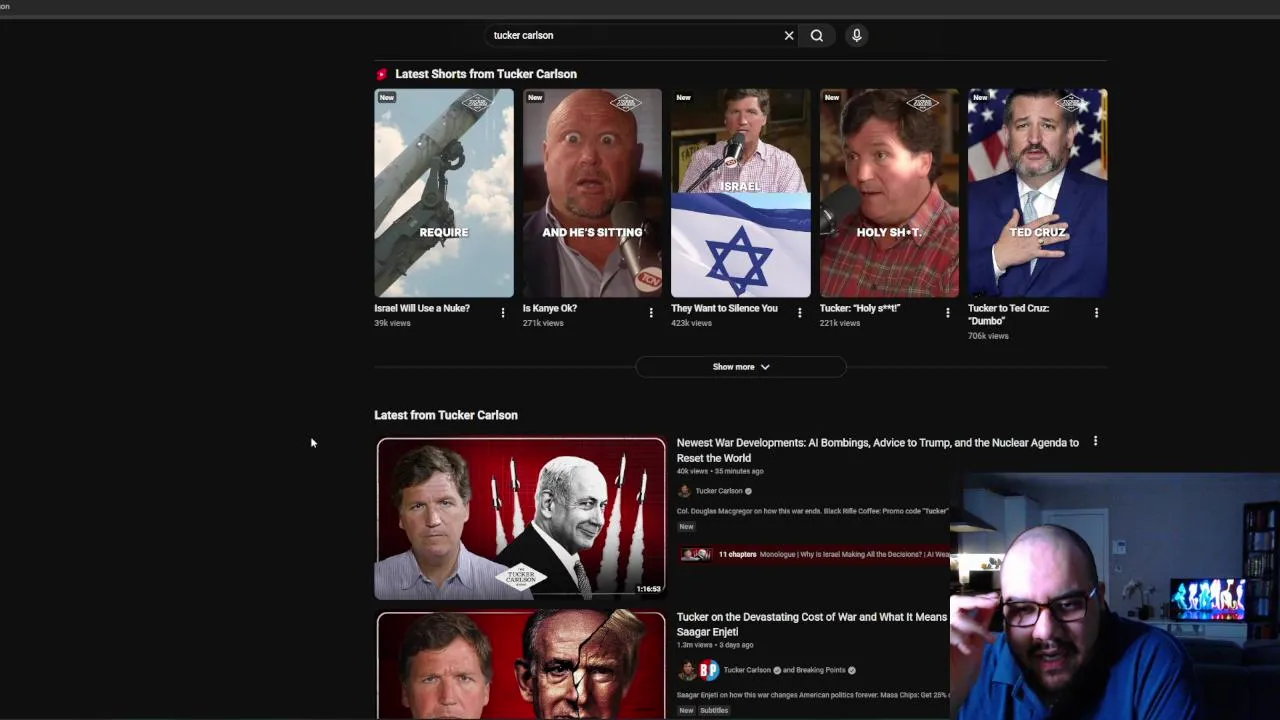1280x720 pixels.
Task: Click 'They Want to Silence You' title text
Action: [x=724, y=308]
